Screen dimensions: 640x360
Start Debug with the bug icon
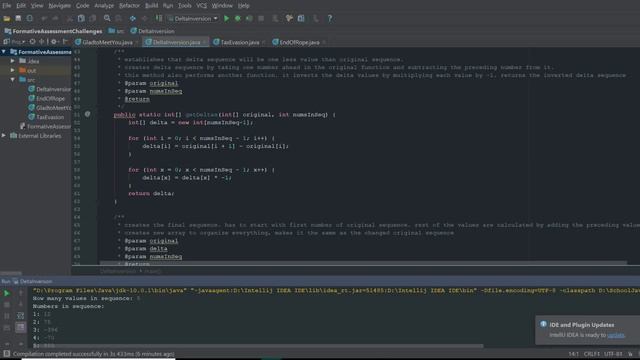tap(238, 18)
